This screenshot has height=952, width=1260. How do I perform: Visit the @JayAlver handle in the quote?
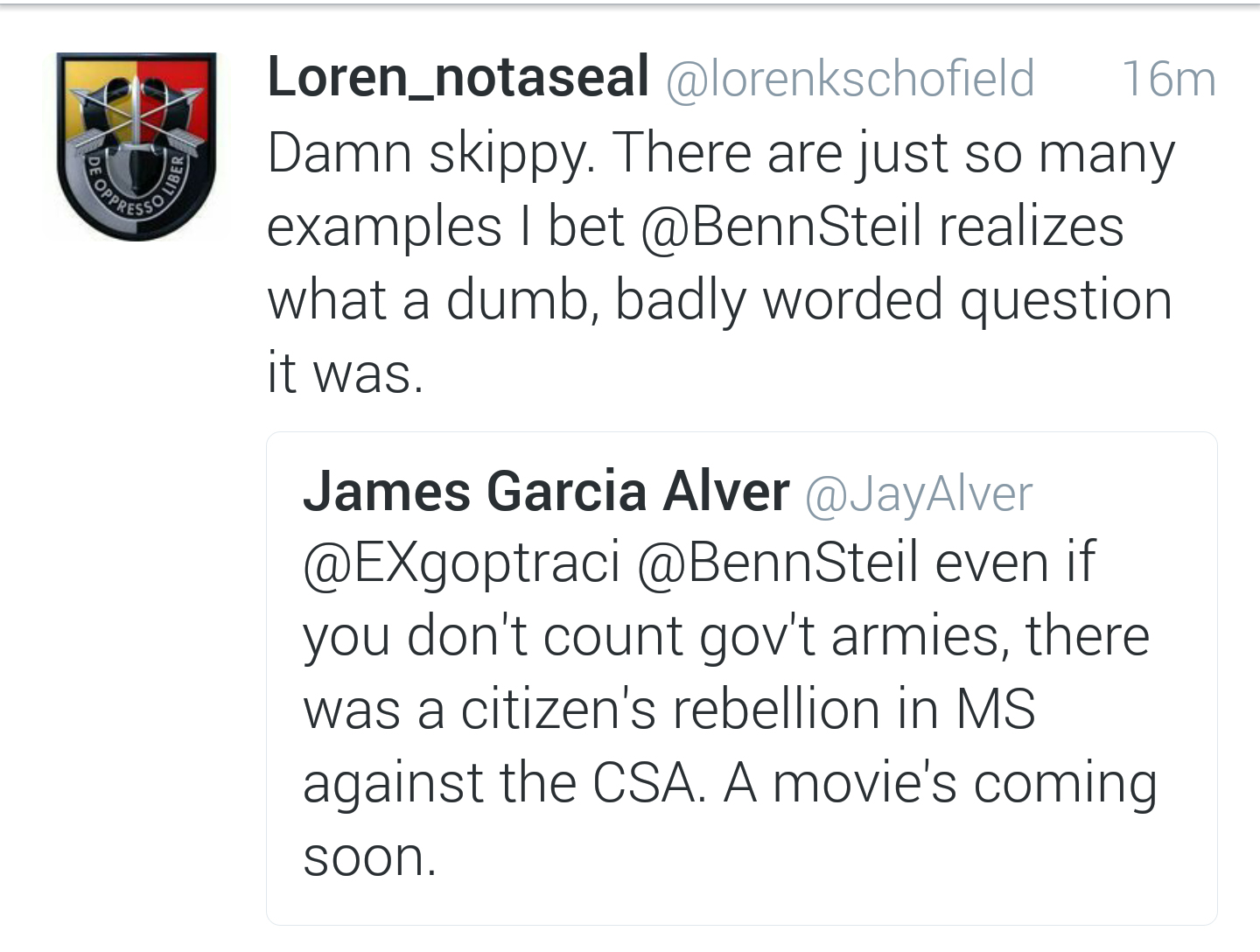pyautogui.click(x=918, y=493)
